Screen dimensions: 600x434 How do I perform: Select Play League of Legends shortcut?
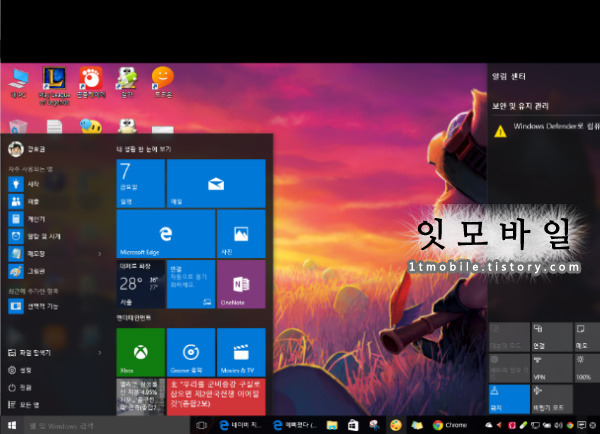pyautogui.click(x=54, y=86)
